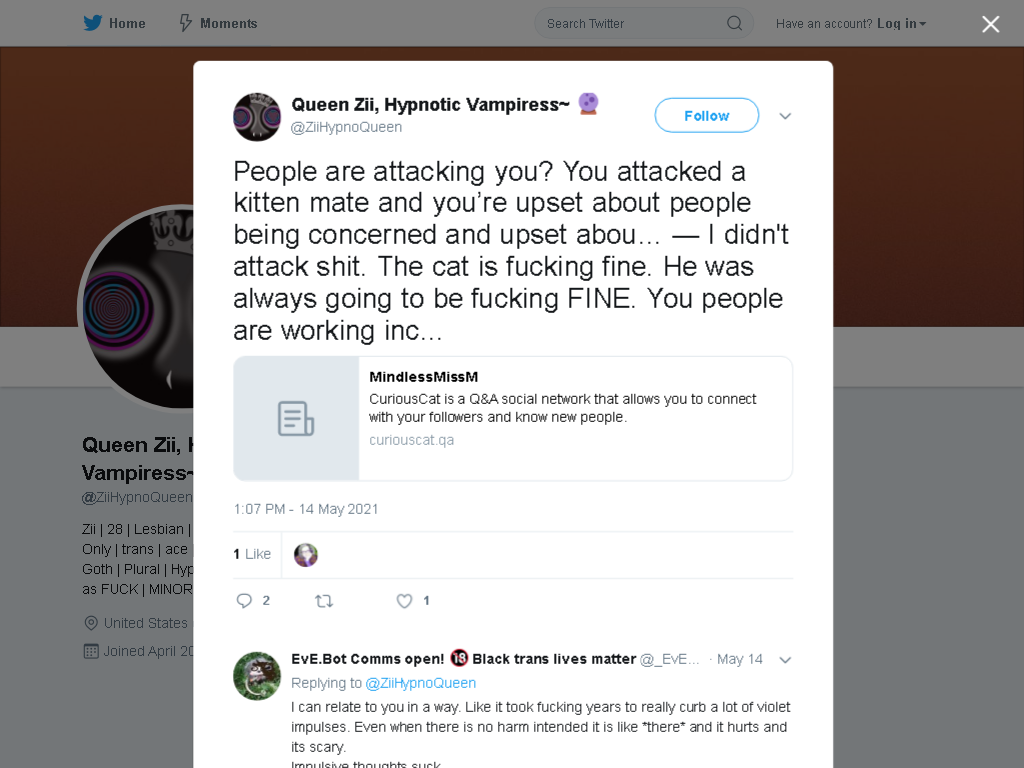Open the Moments menu item

218,24
